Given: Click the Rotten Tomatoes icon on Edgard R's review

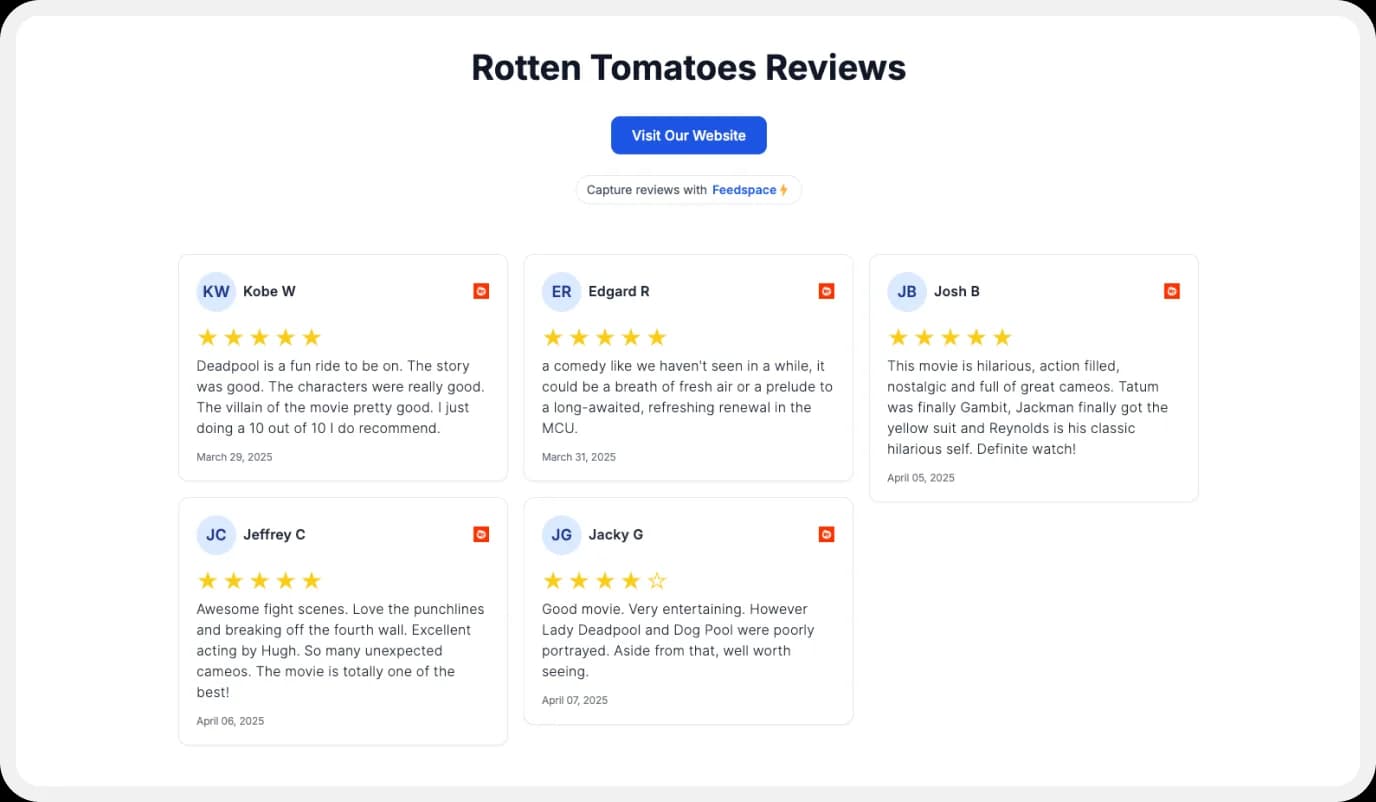Looking at the screenshot, I should click(826, 290).
